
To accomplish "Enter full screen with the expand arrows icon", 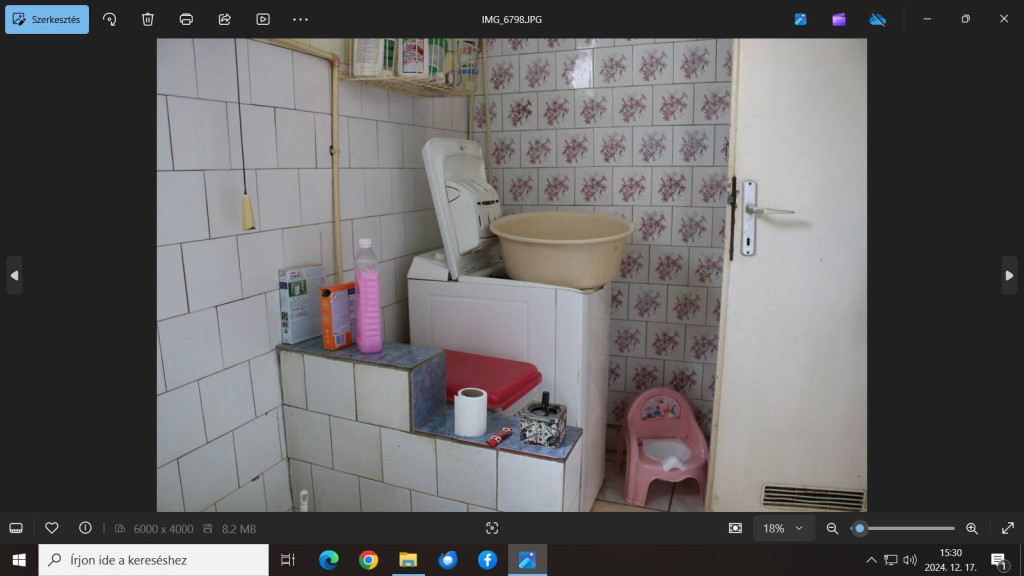I will click(x=1007, y=528).
